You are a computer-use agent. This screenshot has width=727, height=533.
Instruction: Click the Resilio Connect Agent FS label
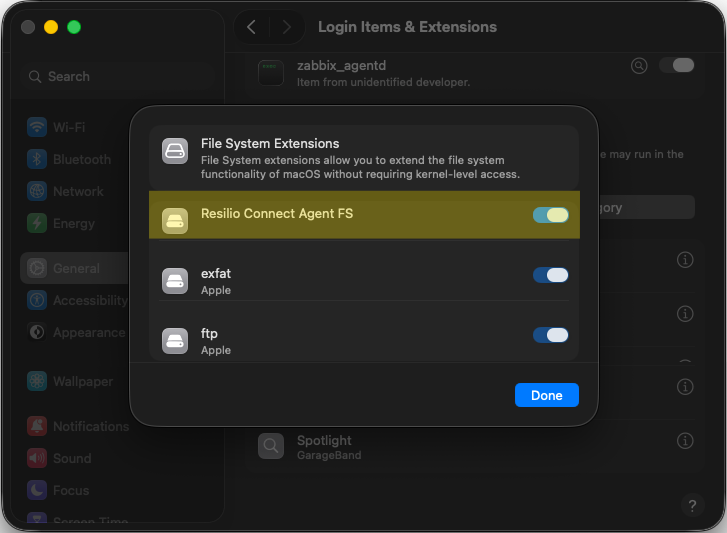(277, 214)
